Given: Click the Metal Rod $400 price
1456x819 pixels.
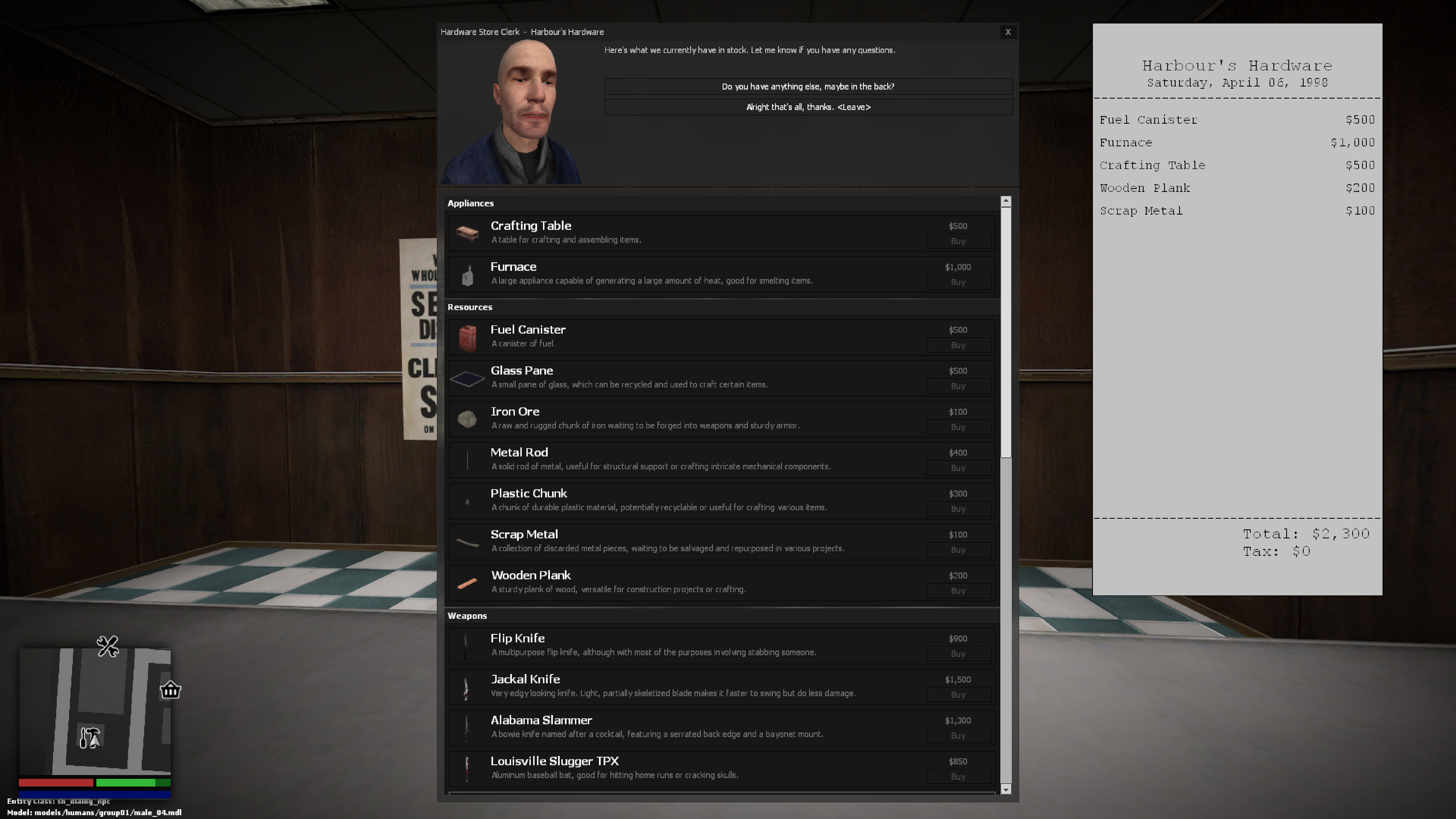Looking at the screenshot, I should (x=958, y=453).
